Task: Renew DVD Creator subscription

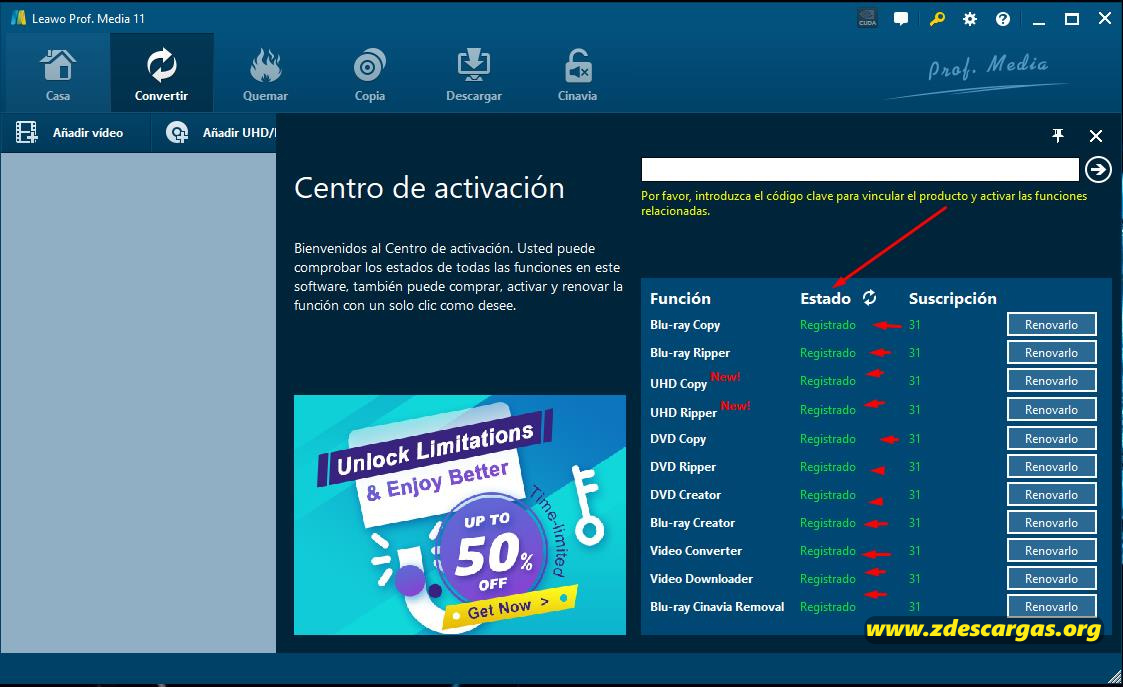Action: 1051,494
